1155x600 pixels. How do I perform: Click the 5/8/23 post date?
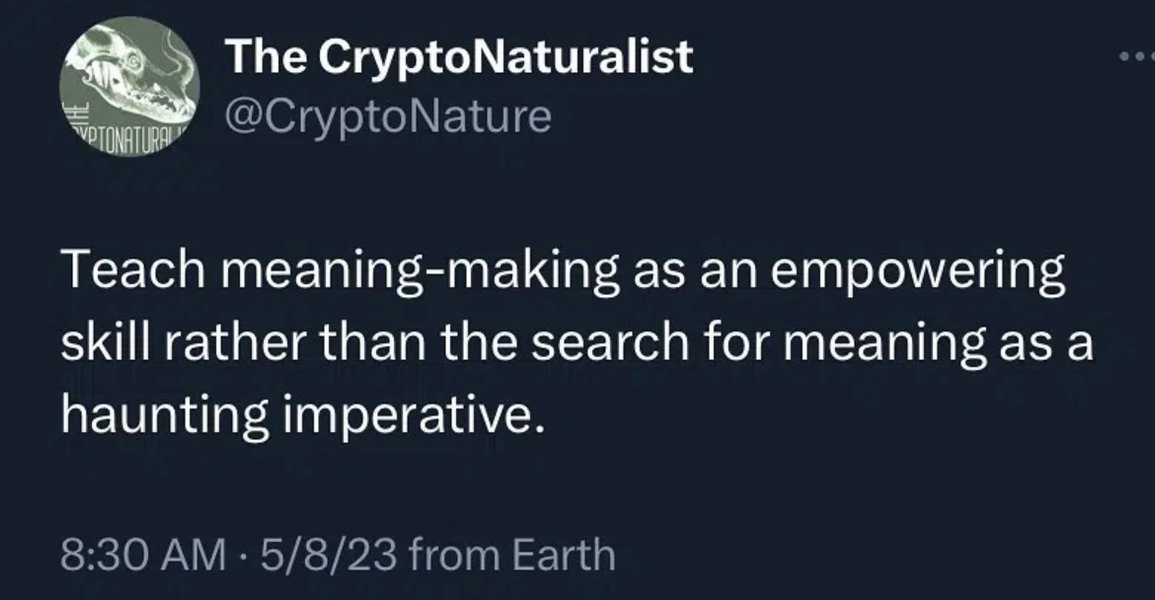(329, 554)
